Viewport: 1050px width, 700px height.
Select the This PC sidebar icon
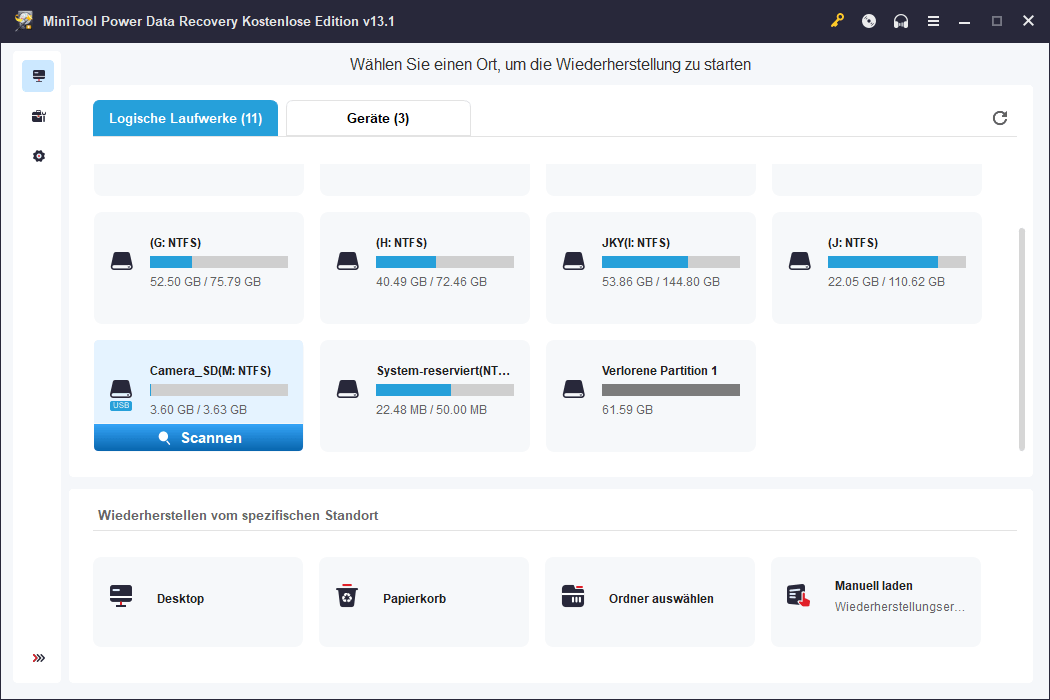38,76
